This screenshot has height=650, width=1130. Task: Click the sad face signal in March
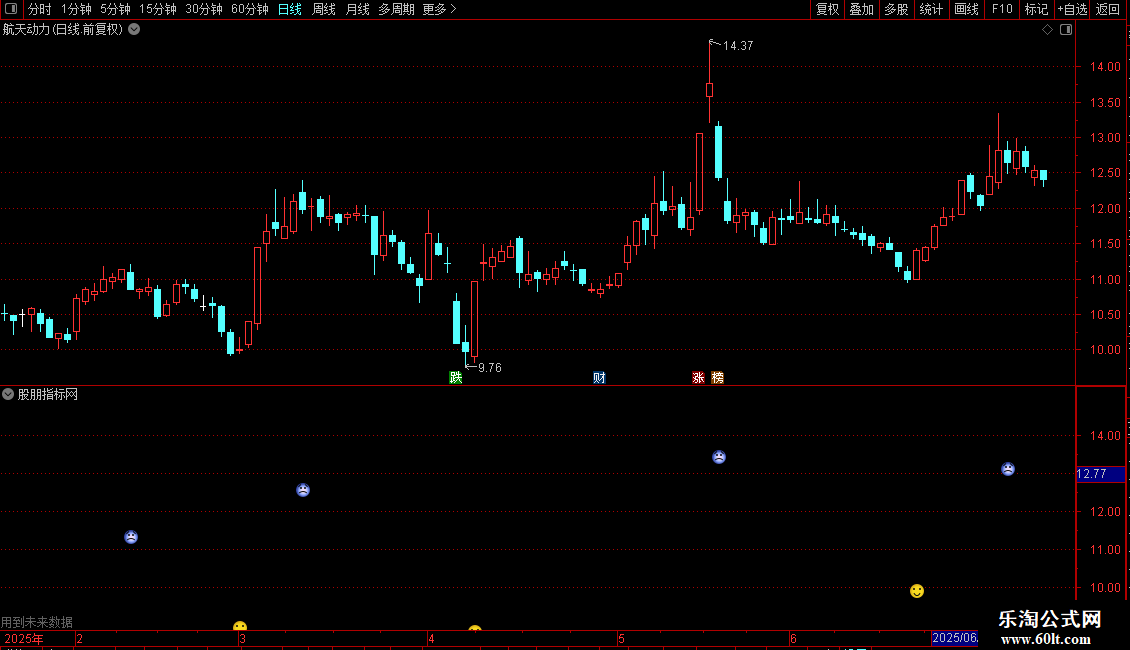[x=303, y=490]
